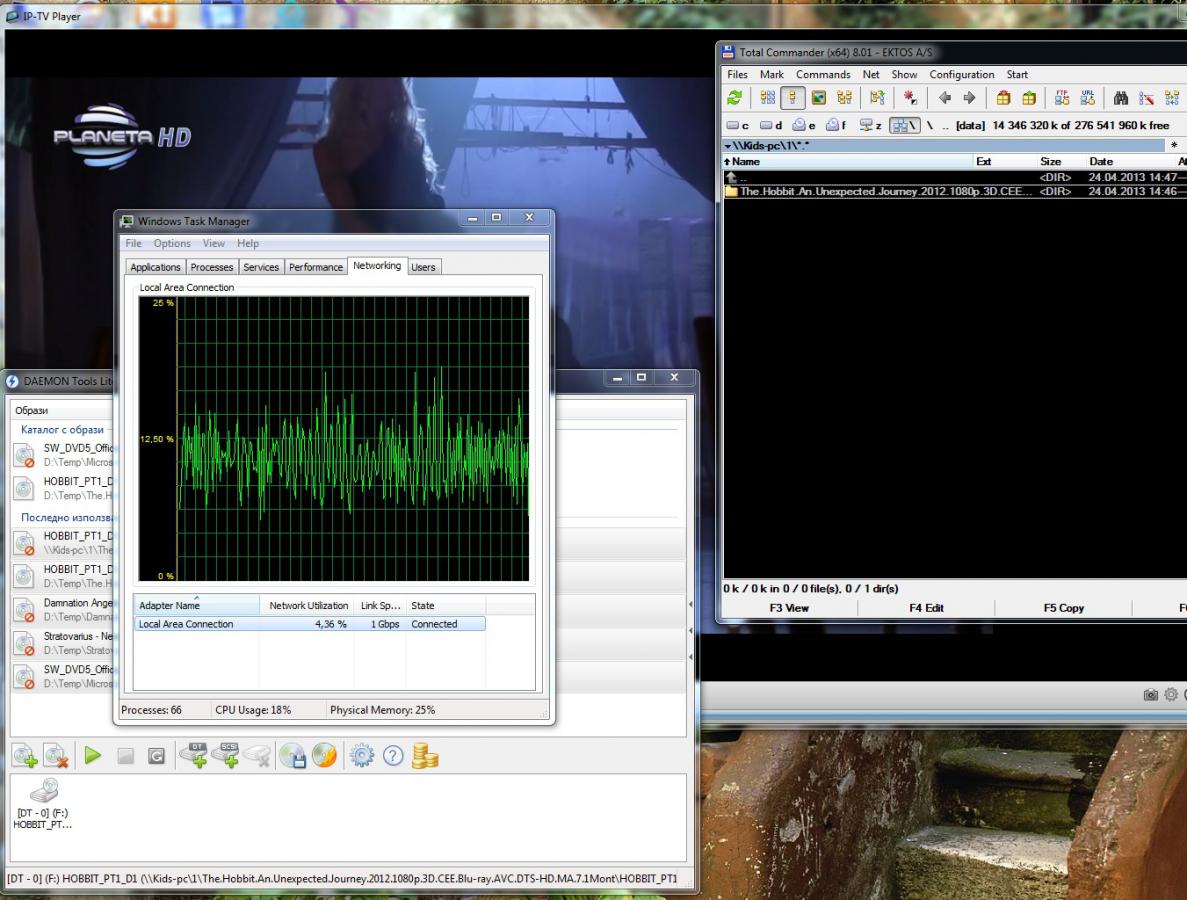
Task: Click the screenshot camera icon in IP-TV Player
Action: click(x=1151, y=694)
